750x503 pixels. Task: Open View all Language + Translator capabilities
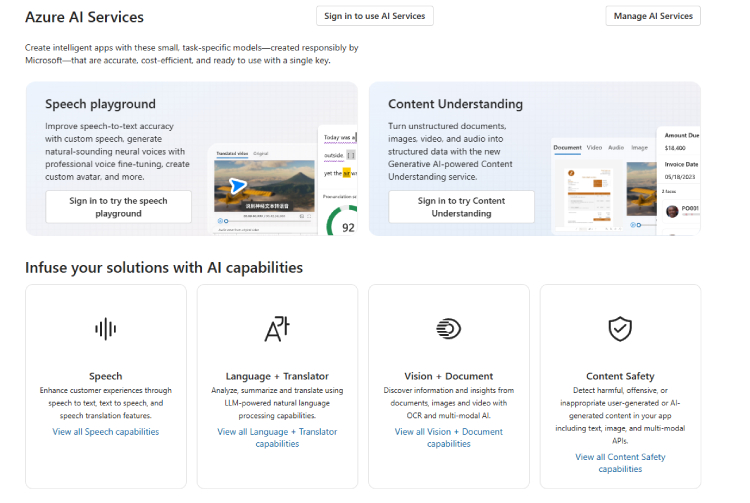tap(277, 437)
